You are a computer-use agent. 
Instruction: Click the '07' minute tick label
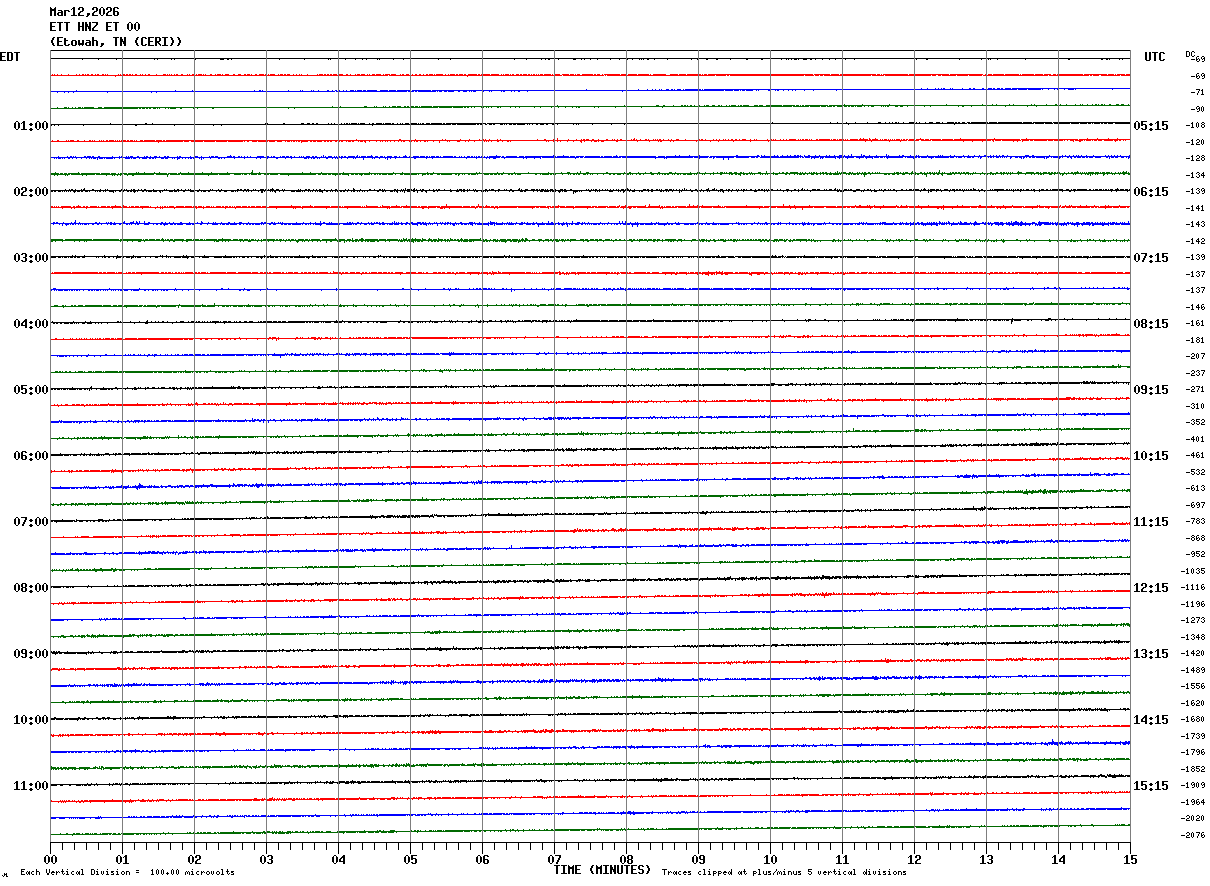coord(554,859)
